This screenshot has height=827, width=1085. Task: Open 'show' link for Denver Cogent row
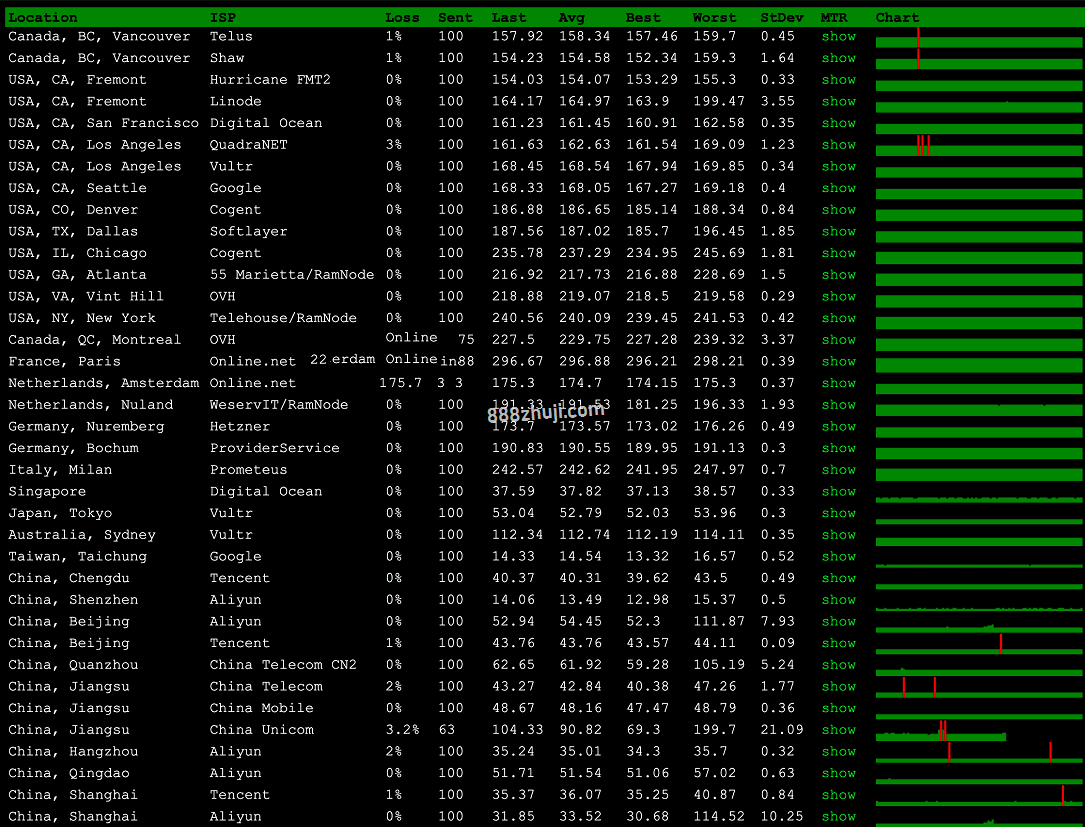(839, 210)
